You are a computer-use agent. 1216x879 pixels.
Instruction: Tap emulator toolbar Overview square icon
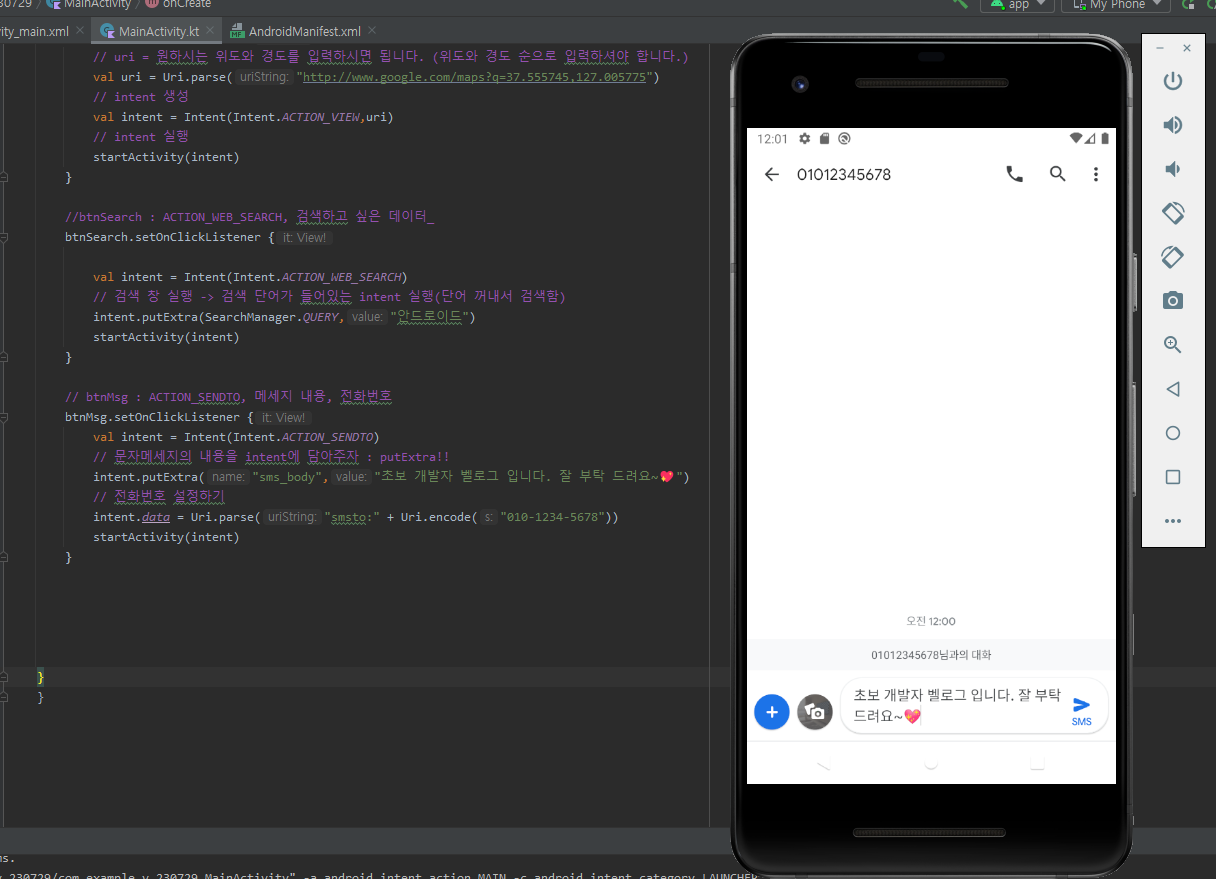pos(1173,477)
